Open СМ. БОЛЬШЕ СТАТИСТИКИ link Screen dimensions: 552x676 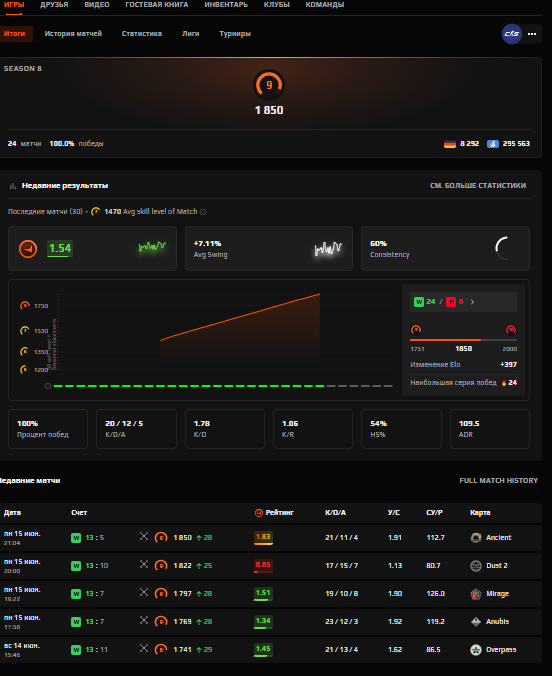[x=478, y=185]
